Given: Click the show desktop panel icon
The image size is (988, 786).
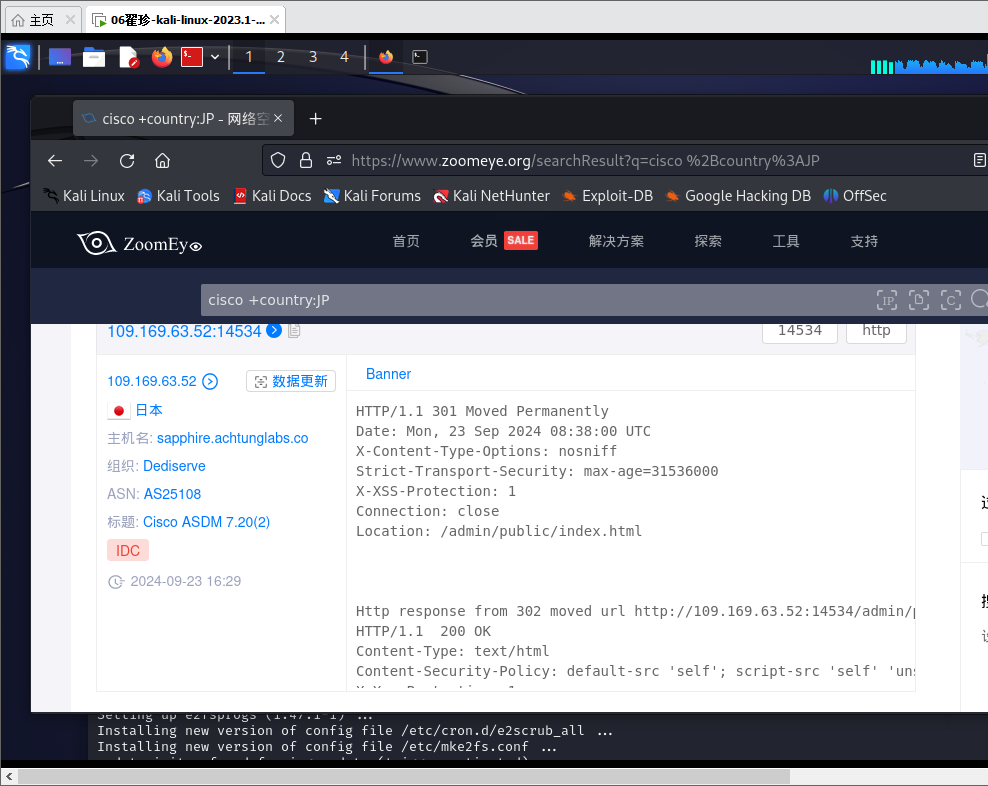Looking at the screenshot, I should click(x=59, y=57).
